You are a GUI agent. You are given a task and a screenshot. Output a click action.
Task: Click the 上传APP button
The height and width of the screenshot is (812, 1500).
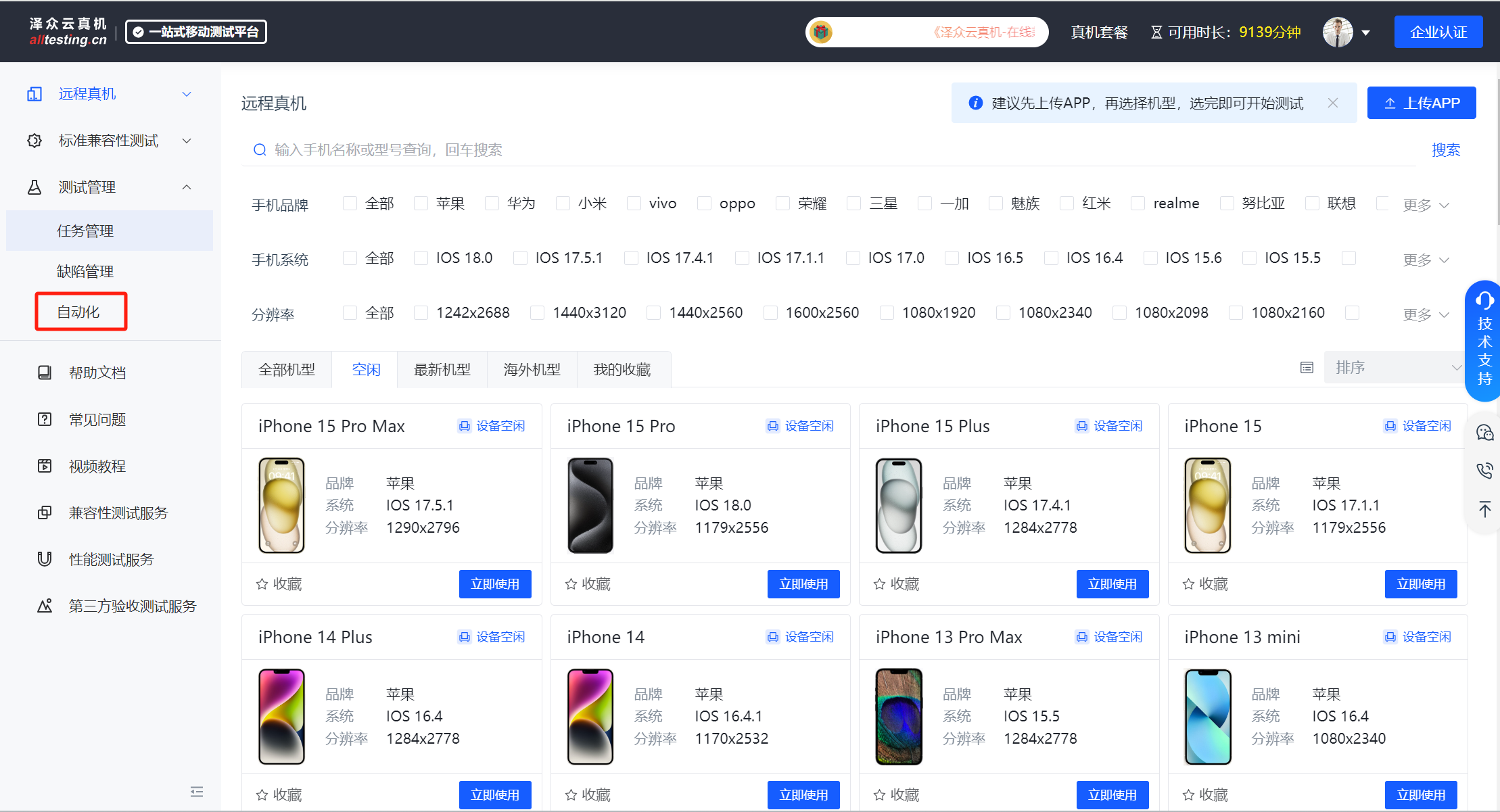1422,103
